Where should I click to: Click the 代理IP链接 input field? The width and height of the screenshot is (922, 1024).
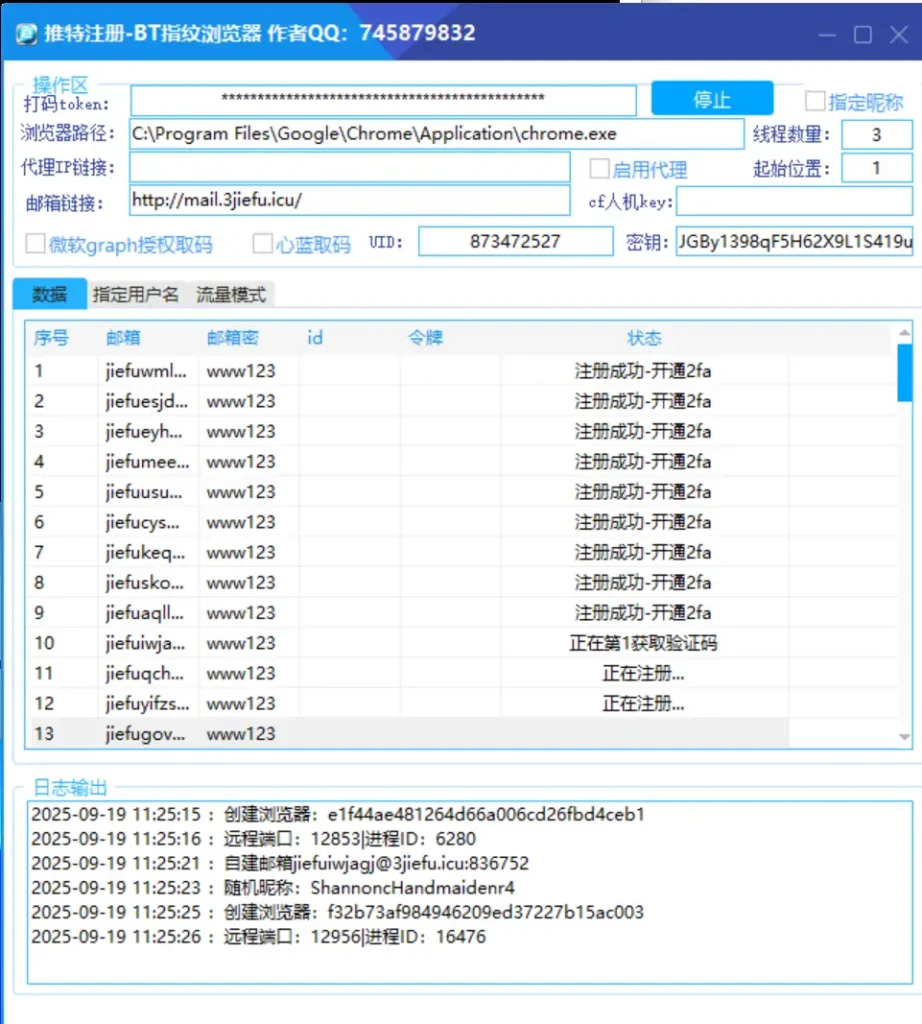[x=350, y=168]
